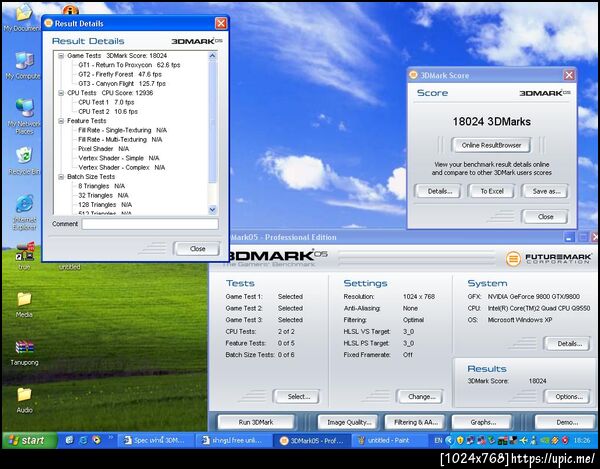This screenshot has width=600, height=469.
Task: Click Details in the 3DMark Score dialog
Action: point(439,191)
